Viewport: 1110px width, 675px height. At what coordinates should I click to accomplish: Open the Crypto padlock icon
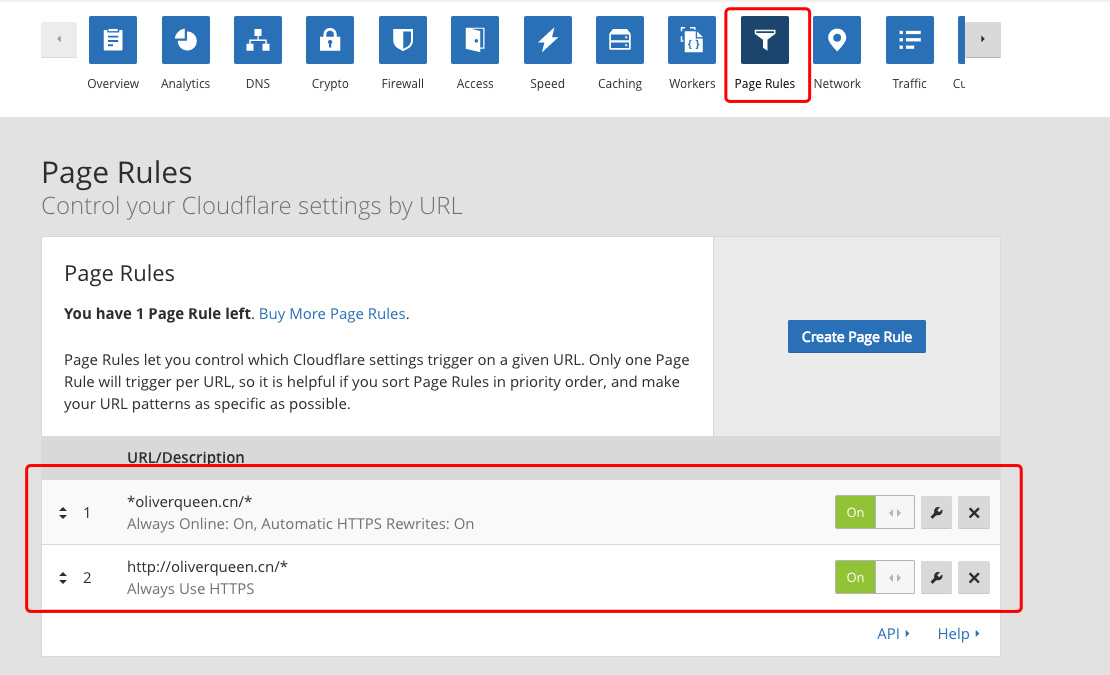(330, 40)
